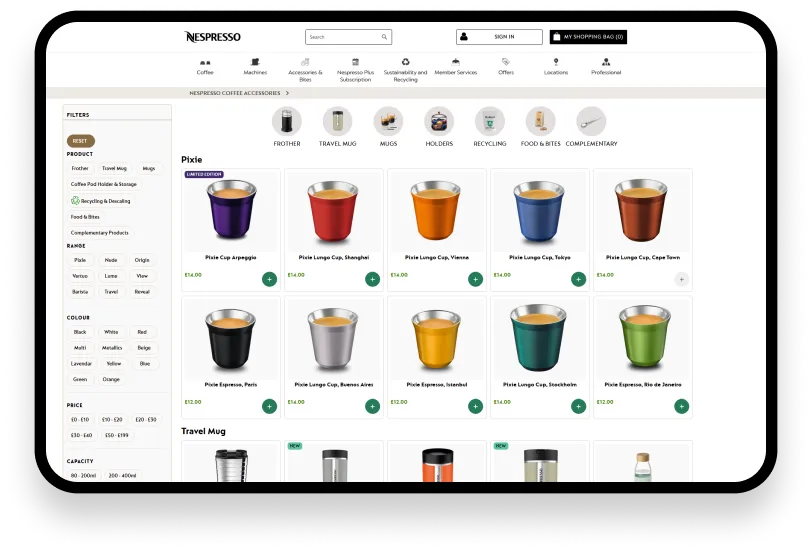Expand Nespresso Coffee Accessories breadcrumb chevron
The image size is (812, 552).
tap(287, 93)
